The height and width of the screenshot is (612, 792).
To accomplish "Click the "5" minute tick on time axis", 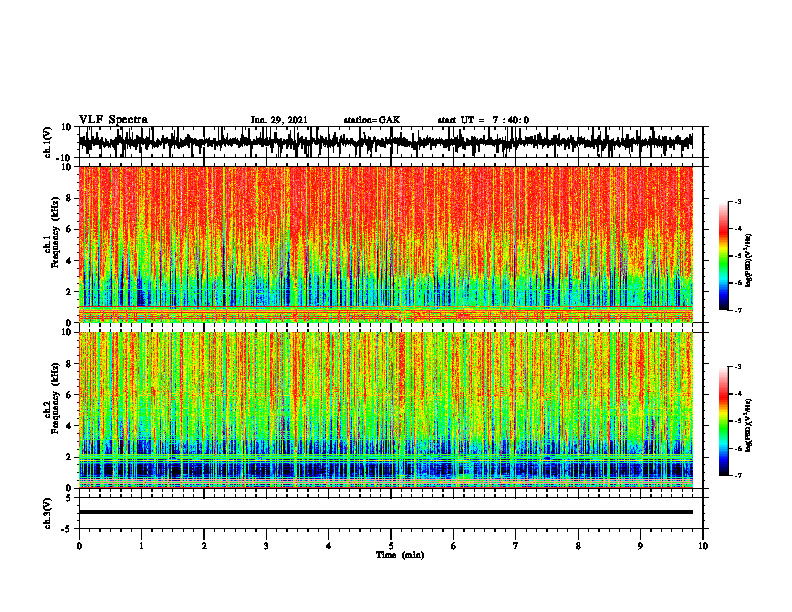I will 391,546.
